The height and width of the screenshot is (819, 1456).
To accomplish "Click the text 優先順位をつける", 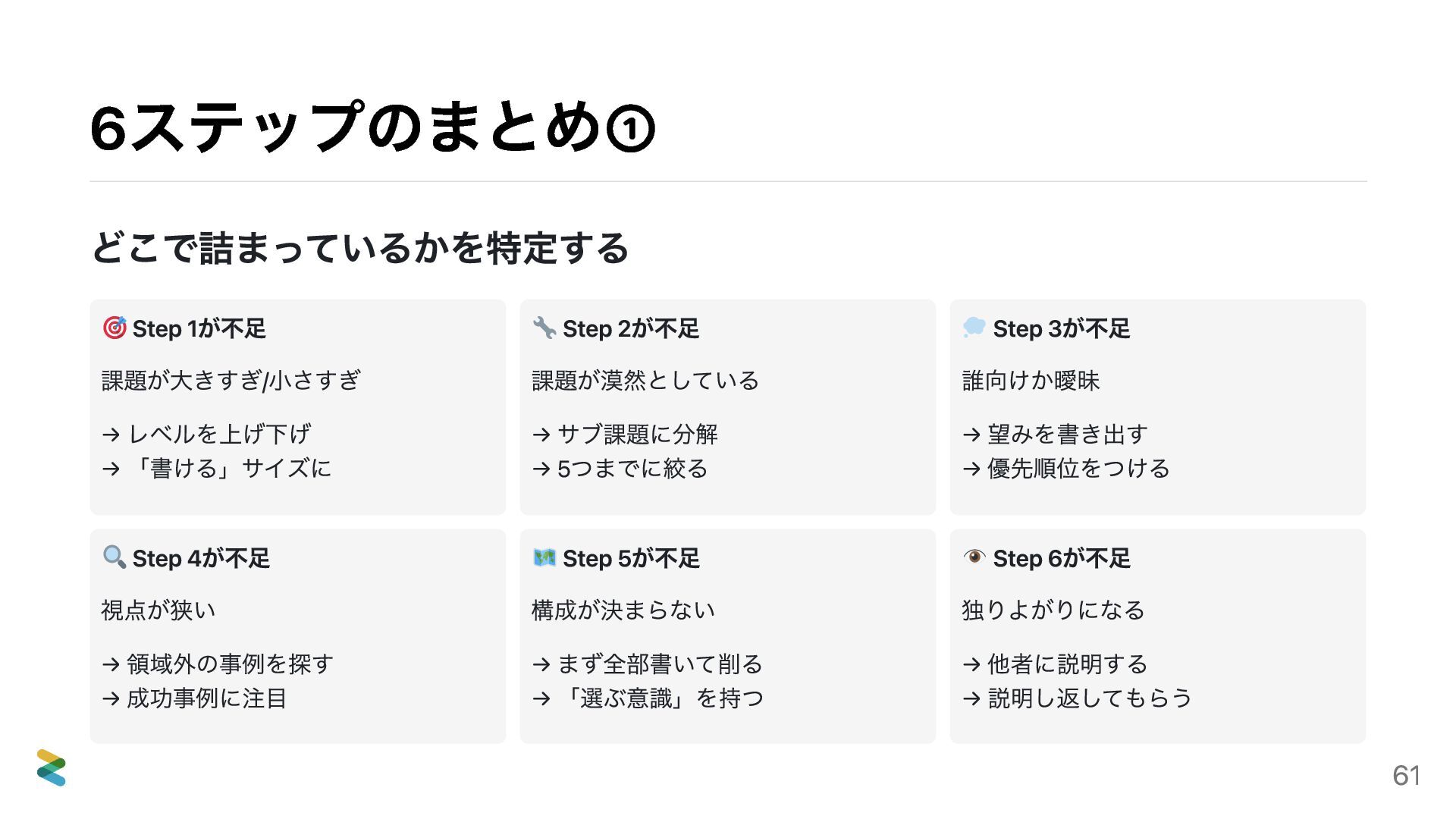I will pyautogui.click(x=1078, y=469).
